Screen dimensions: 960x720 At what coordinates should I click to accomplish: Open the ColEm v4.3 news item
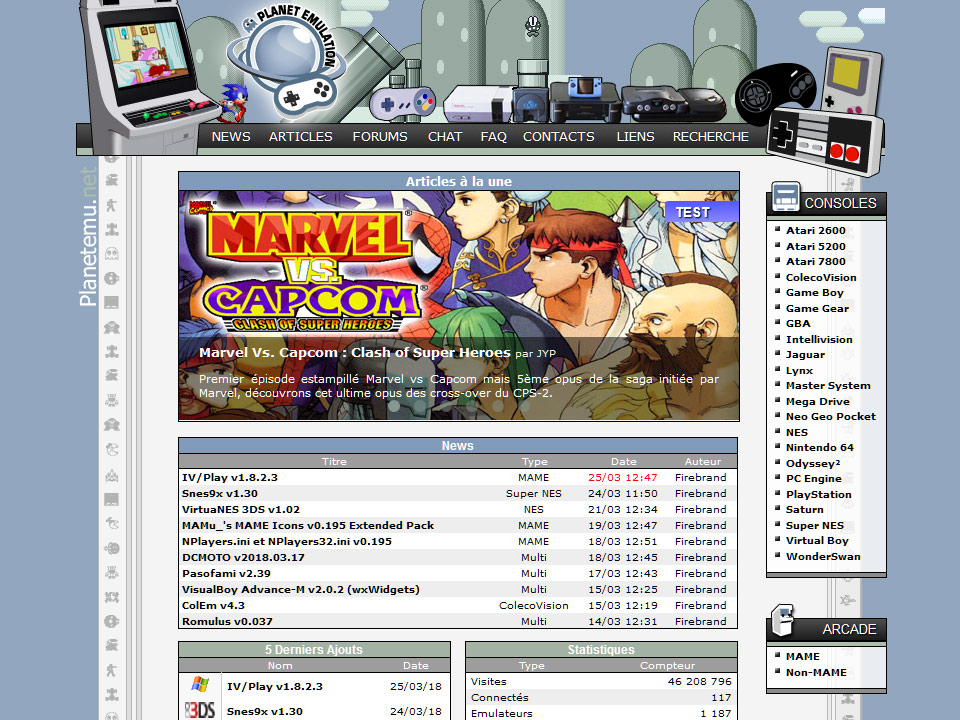(213, 605)
